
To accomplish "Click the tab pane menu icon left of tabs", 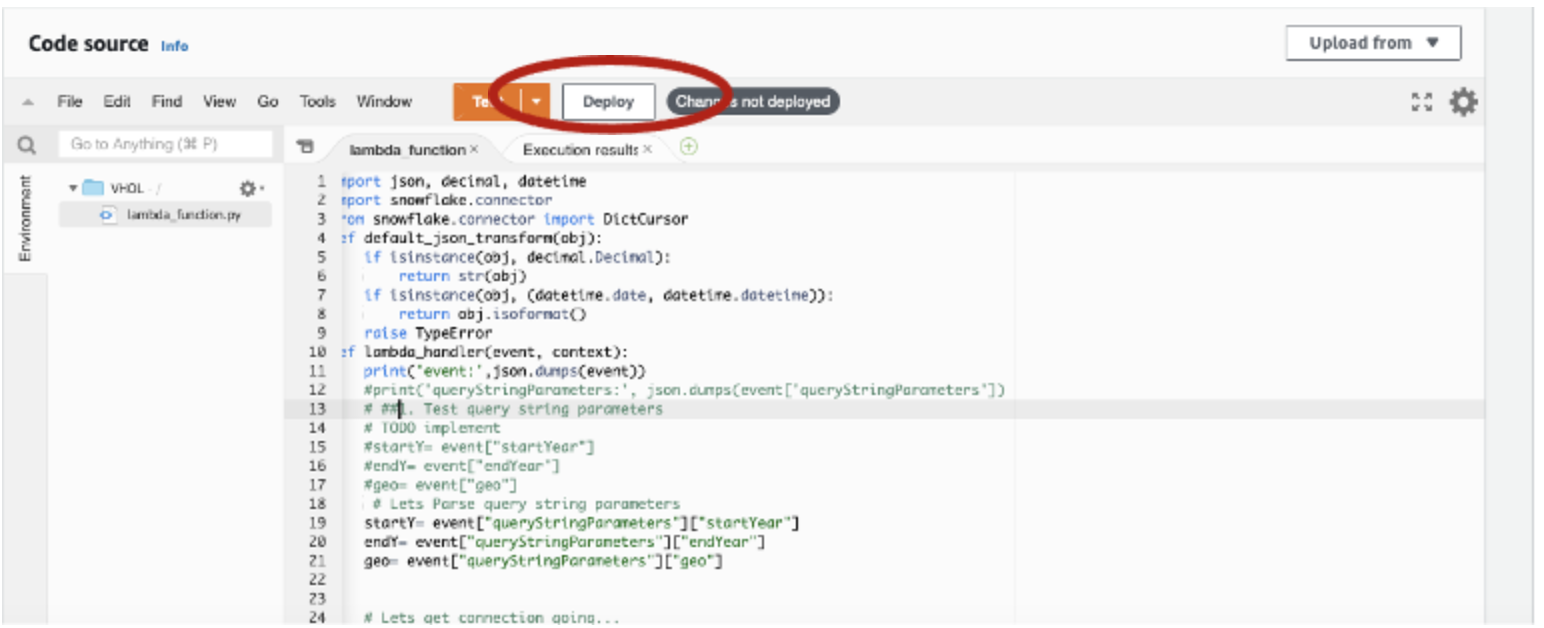I will coord(306,147).
